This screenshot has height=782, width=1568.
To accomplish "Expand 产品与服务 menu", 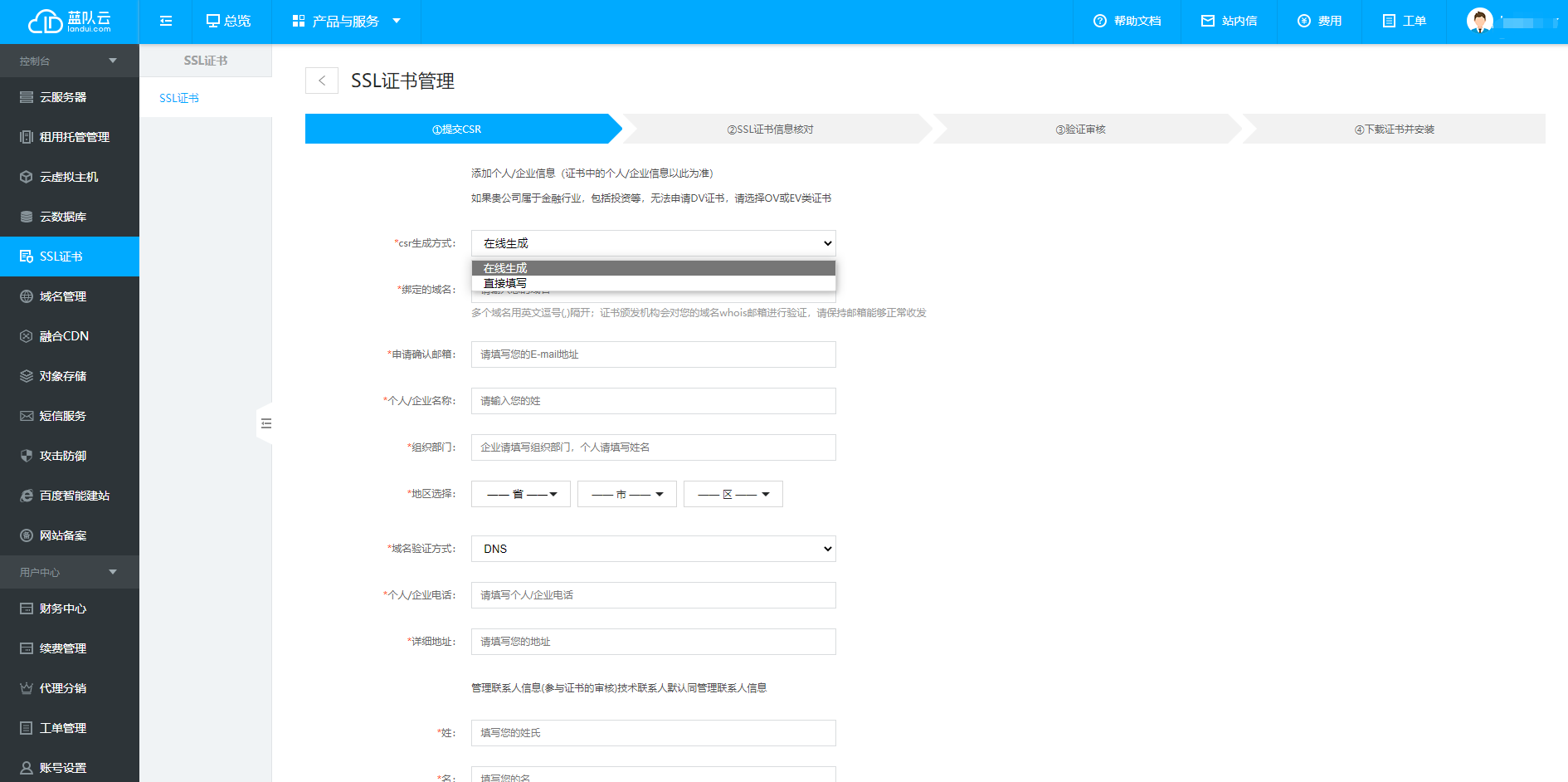I will 346,21.
